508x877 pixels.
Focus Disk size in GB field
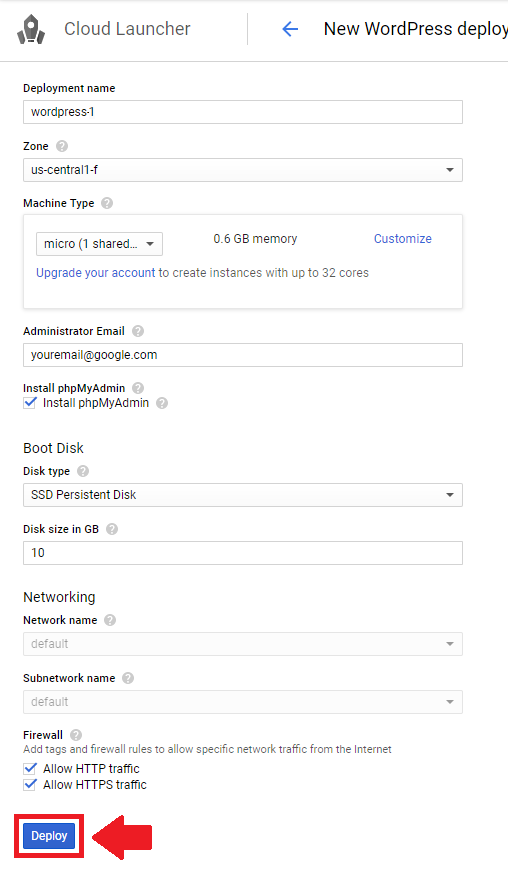pos(243,553)
